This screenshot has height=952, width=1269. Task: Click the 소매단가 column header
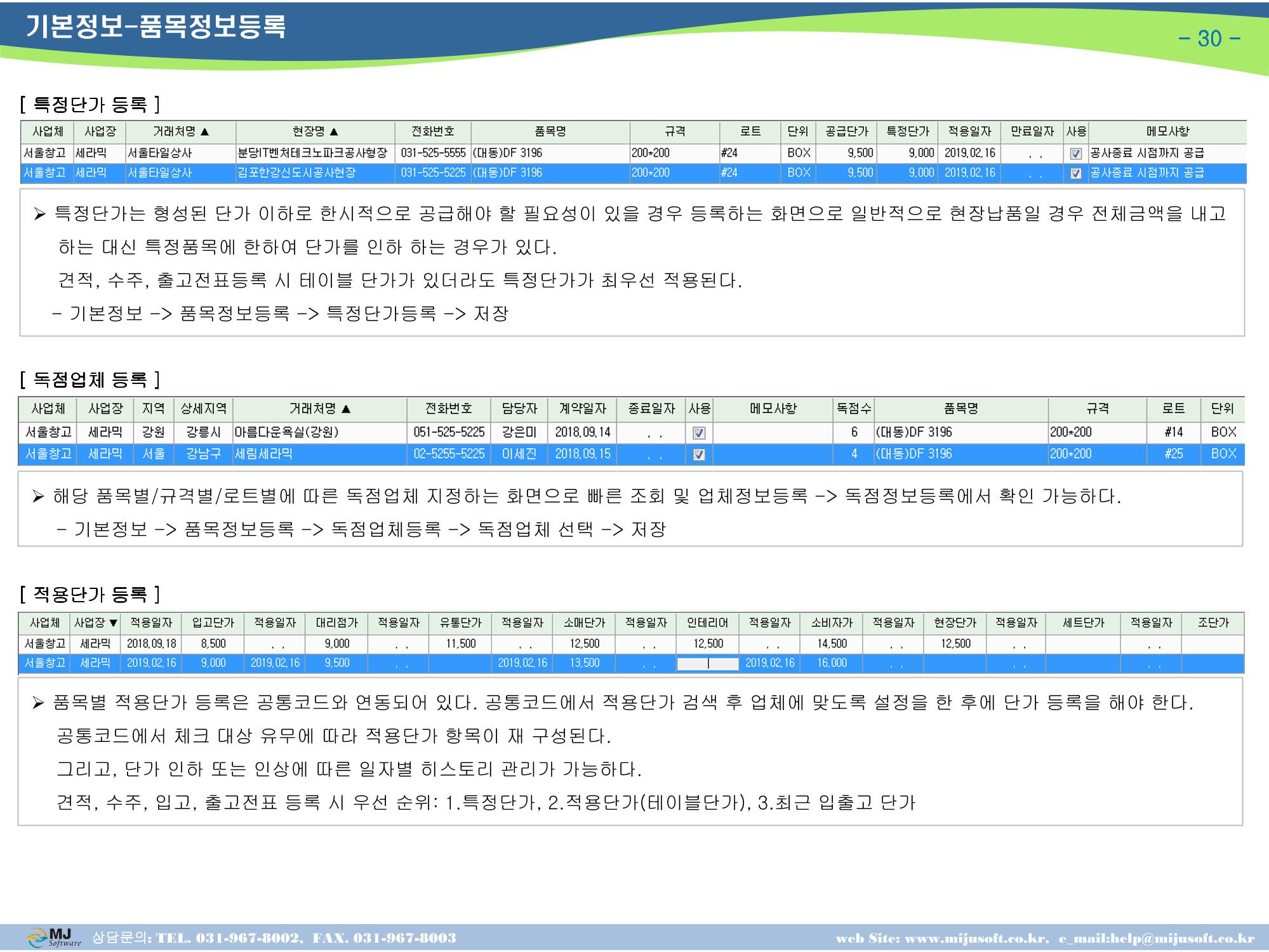[585, 623]
